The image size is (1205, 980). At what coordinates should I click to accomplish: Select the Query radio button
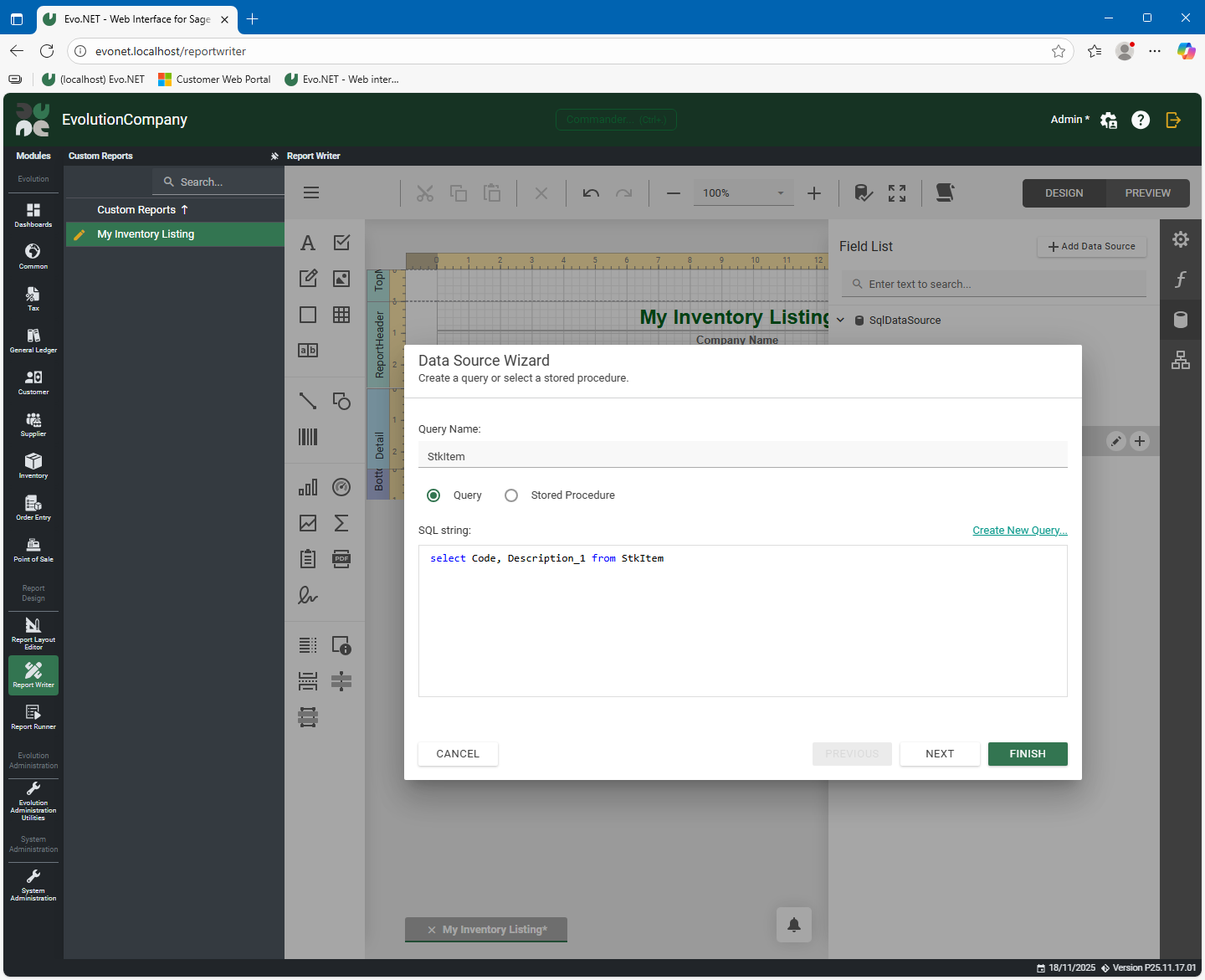click(x=433, y=495)
